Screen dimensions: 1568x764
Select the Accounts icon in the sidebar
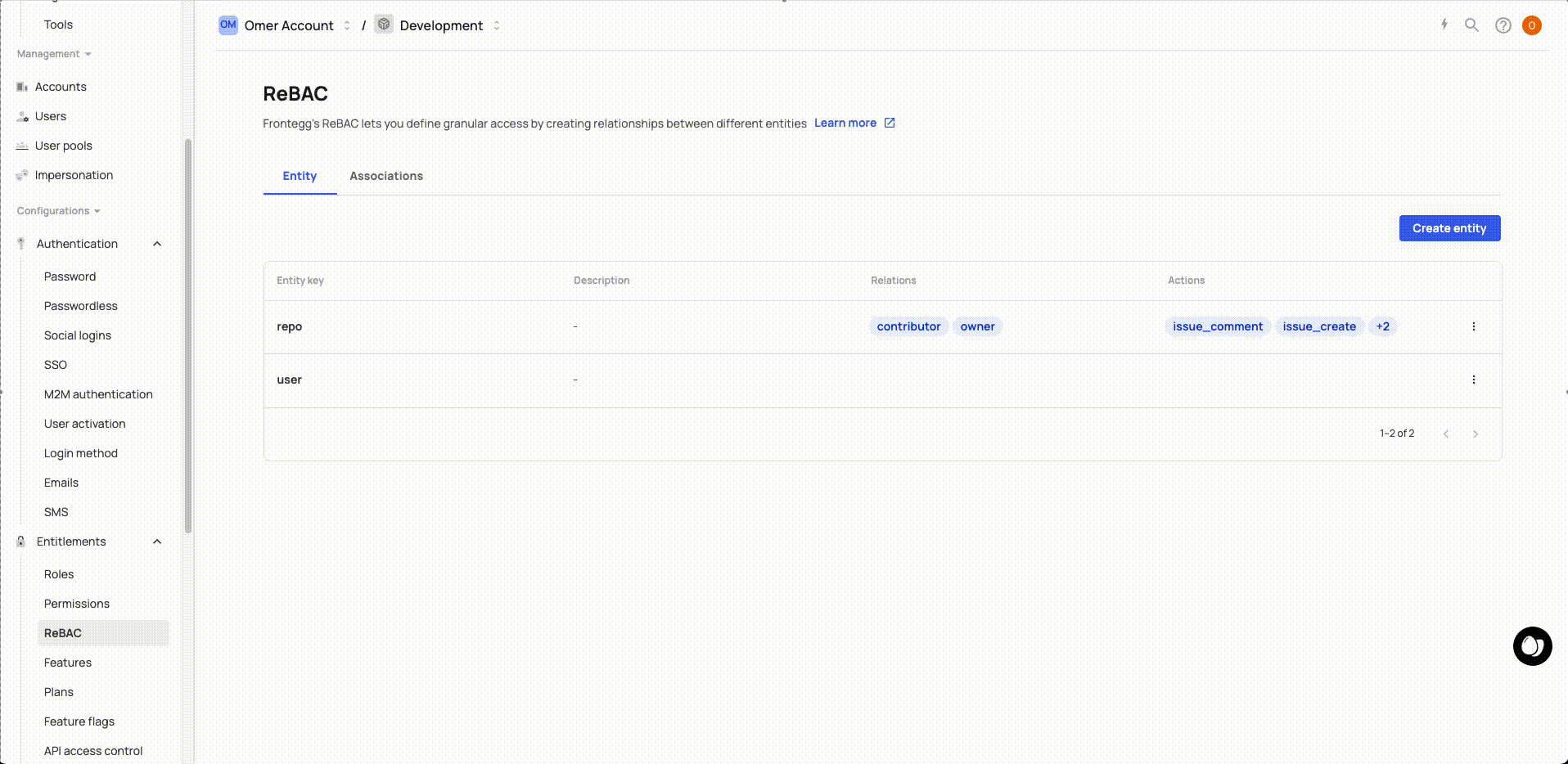pos(21,86)
